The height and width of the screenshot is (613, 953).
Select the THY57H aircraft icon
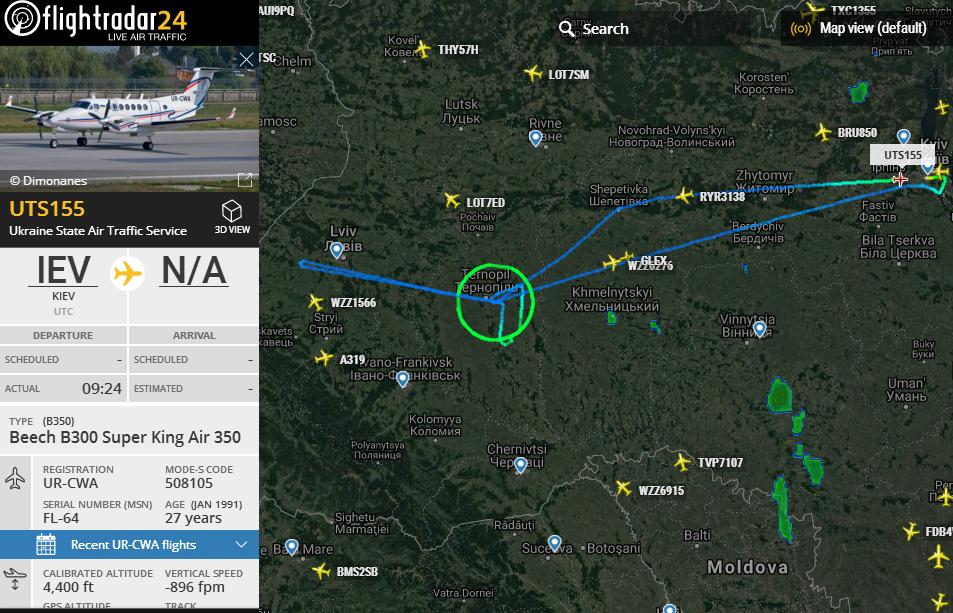click(423, 49)
